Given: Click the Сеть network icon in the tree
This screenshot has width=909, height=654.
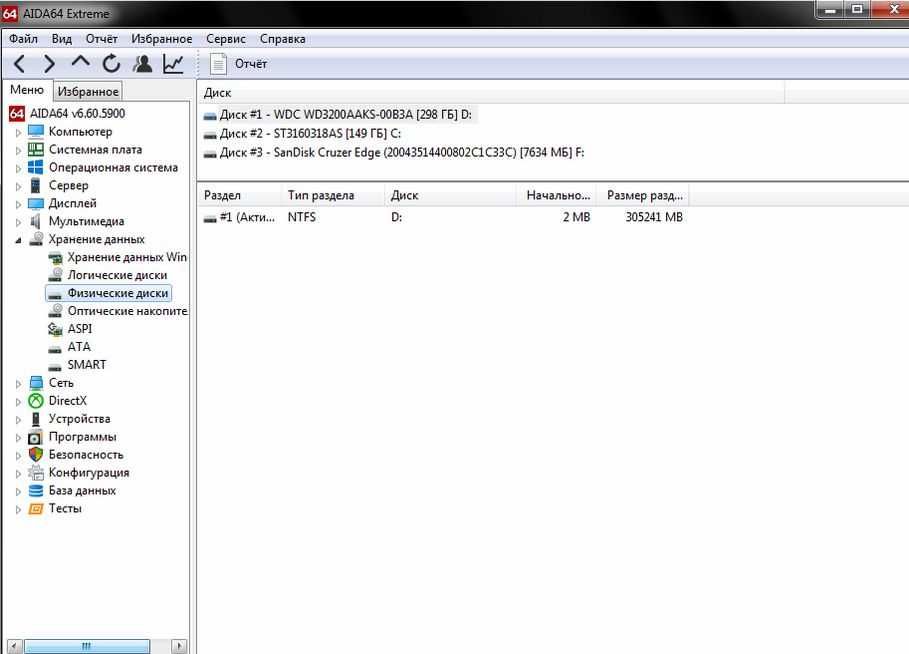Looking at the screenshot, I should point(36,383).
